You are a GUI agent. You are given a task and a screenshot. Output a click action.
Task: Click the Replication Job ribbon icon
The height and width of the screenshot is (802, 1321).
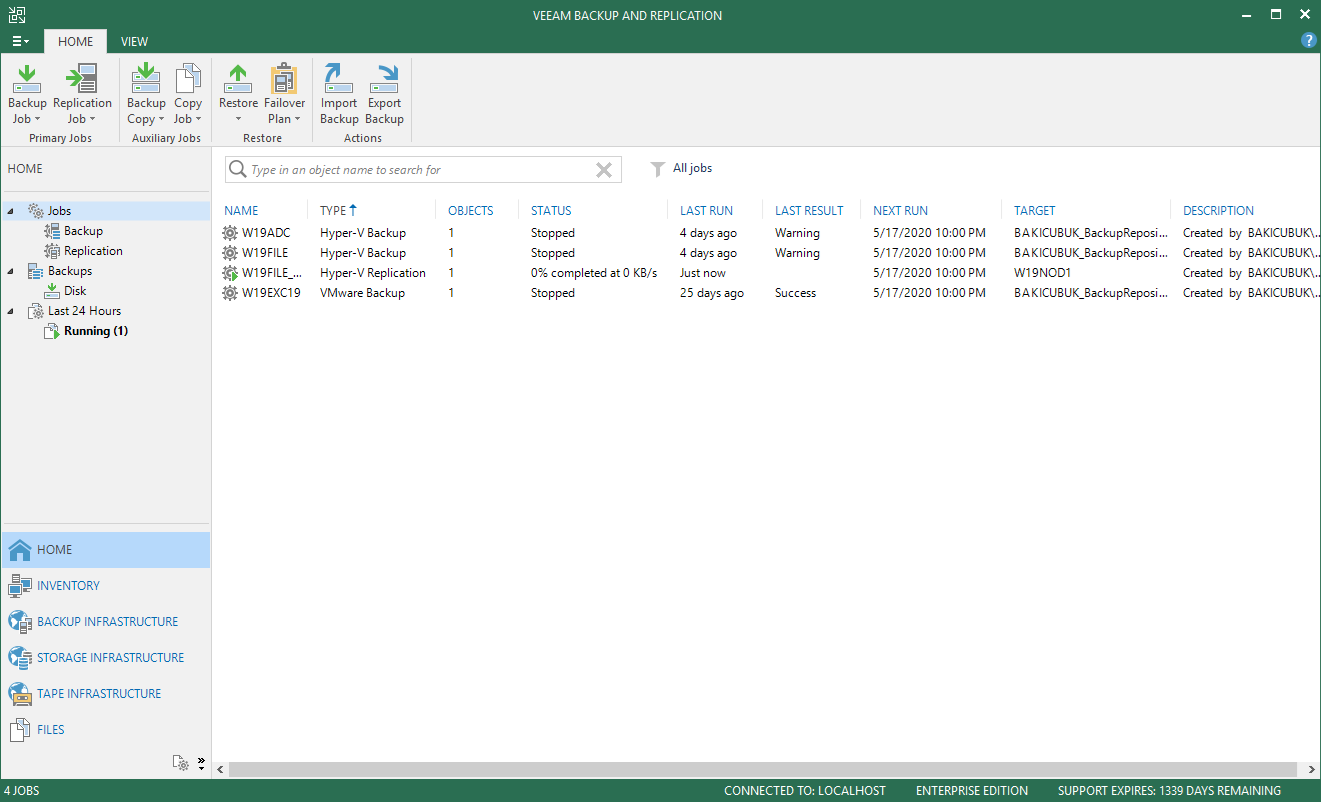(x=81, y=78)
